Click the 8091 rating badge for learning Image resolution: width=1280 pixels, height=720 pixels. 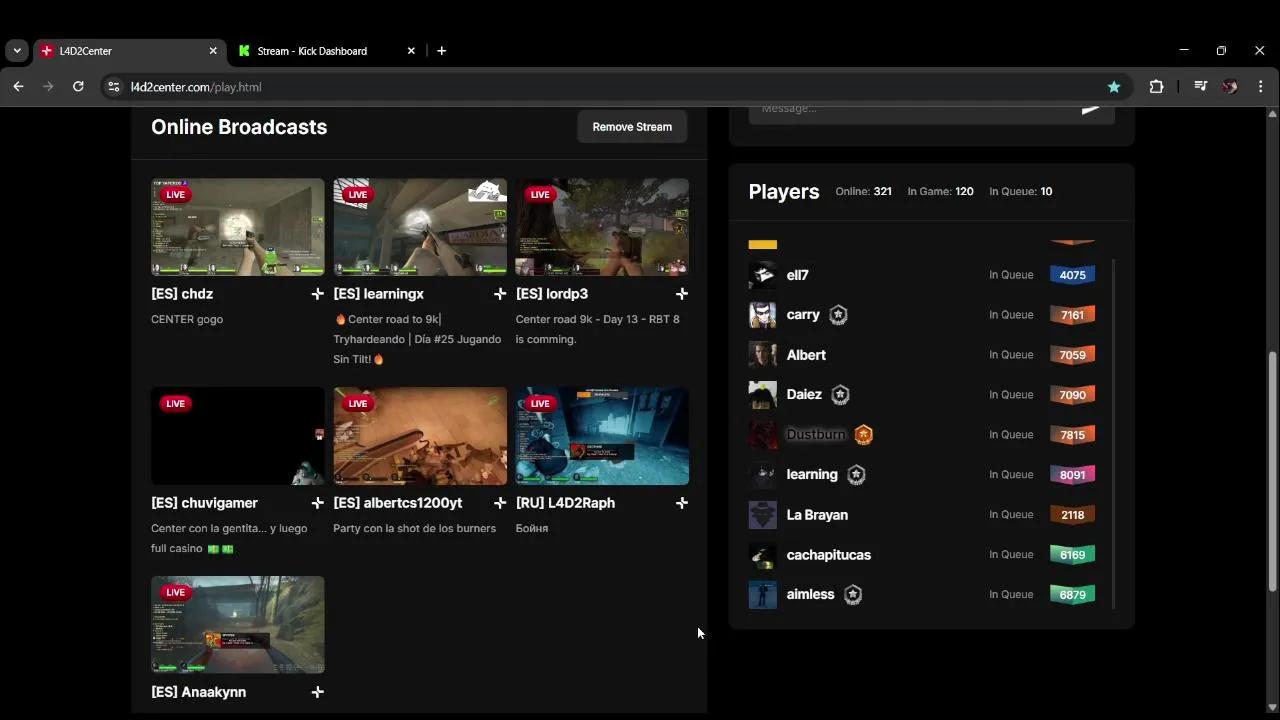coord(1072,475)
